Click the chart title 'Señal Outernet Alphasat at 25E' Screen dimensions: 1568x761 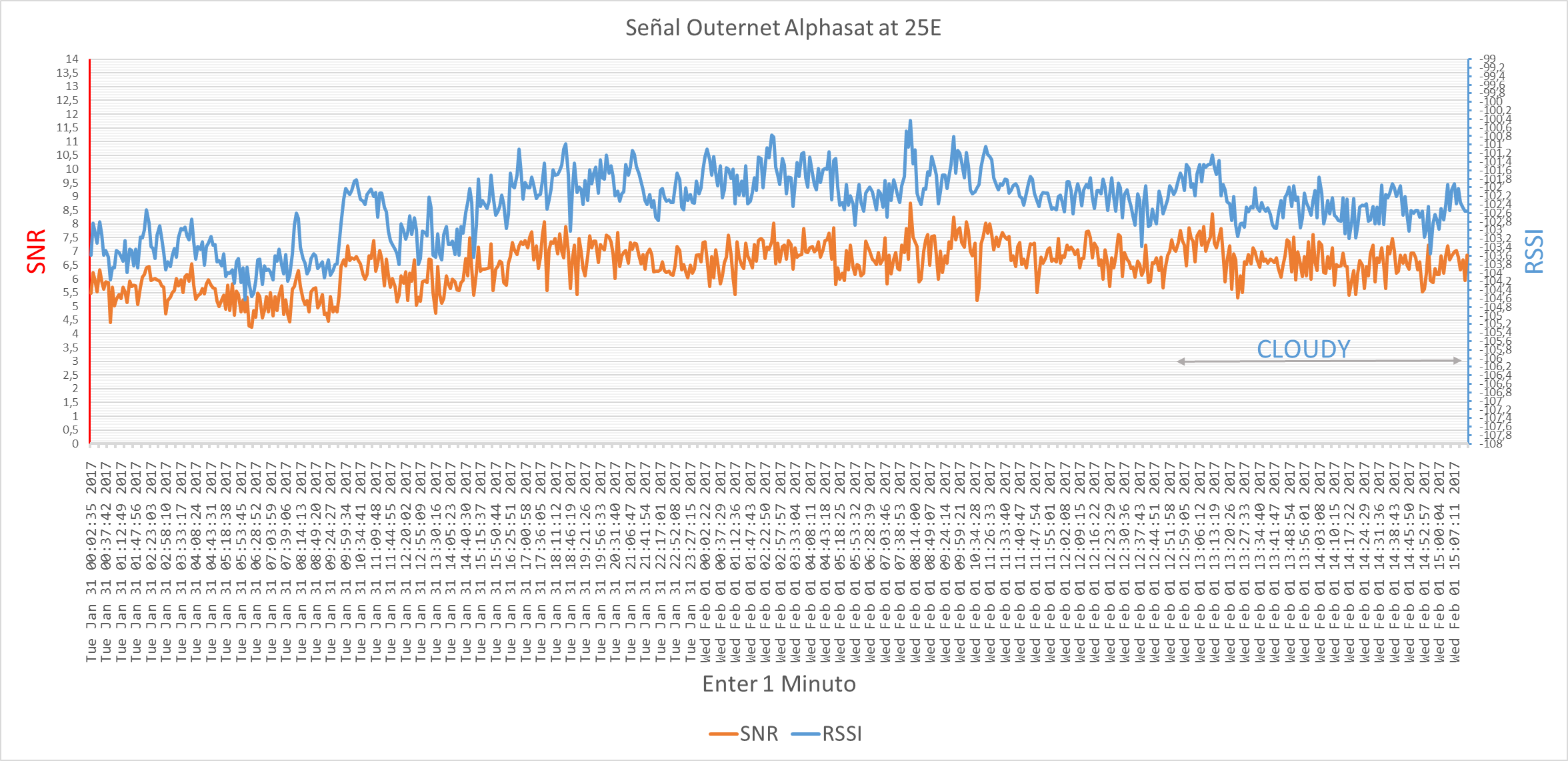pos(783,28)
